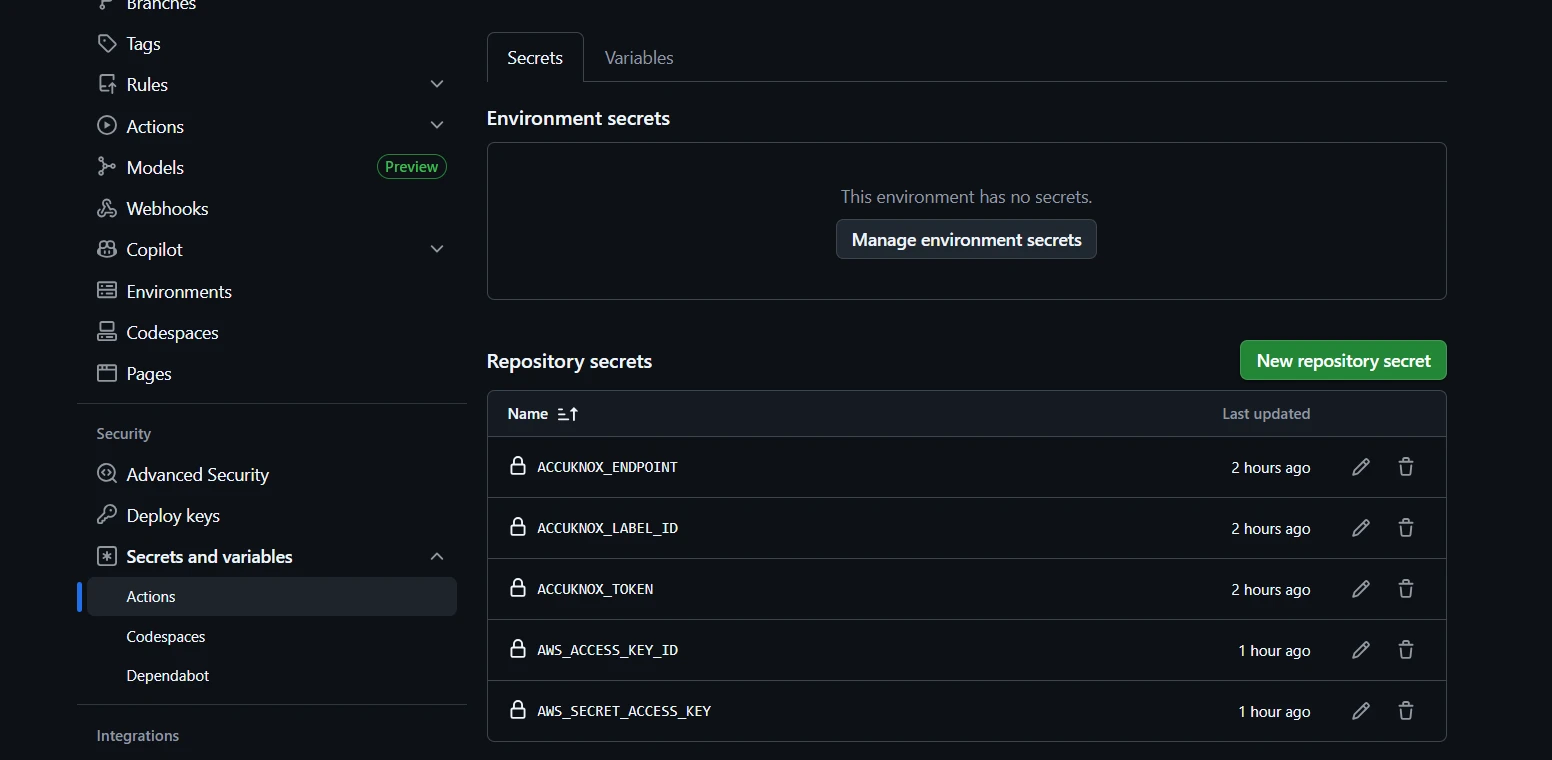Viewport: 1552px width, 760px height.
Task: Edit the AWS_SECRET_ACCESS_KEY secret with pencil icon
Action: [1361, 711]
